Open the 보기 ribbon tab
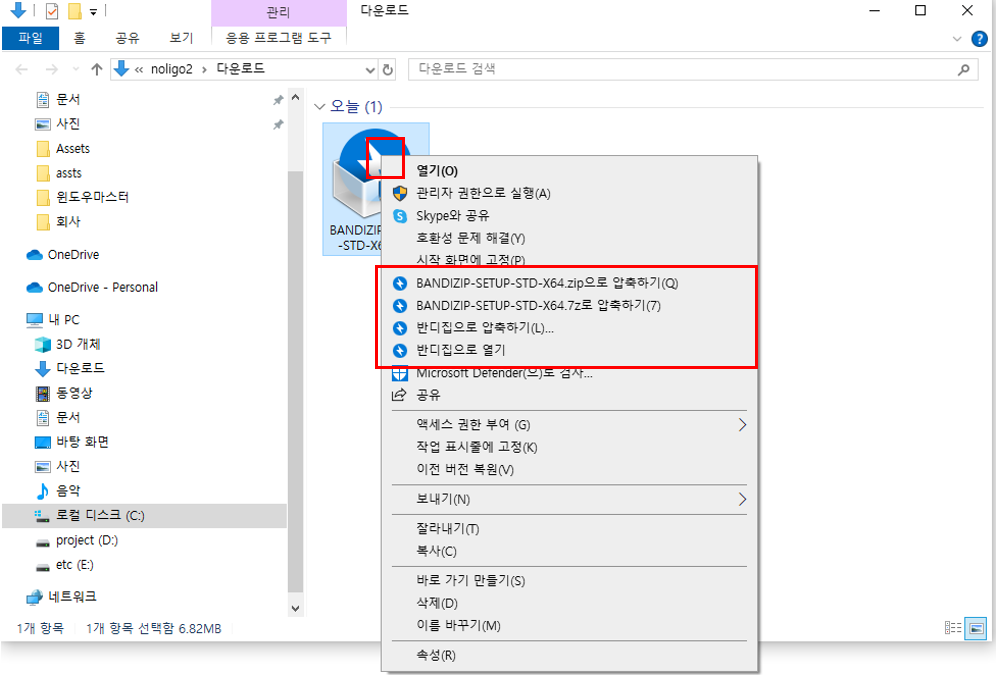This screenshot has height=677, width=1002. [x=181, y=38]
